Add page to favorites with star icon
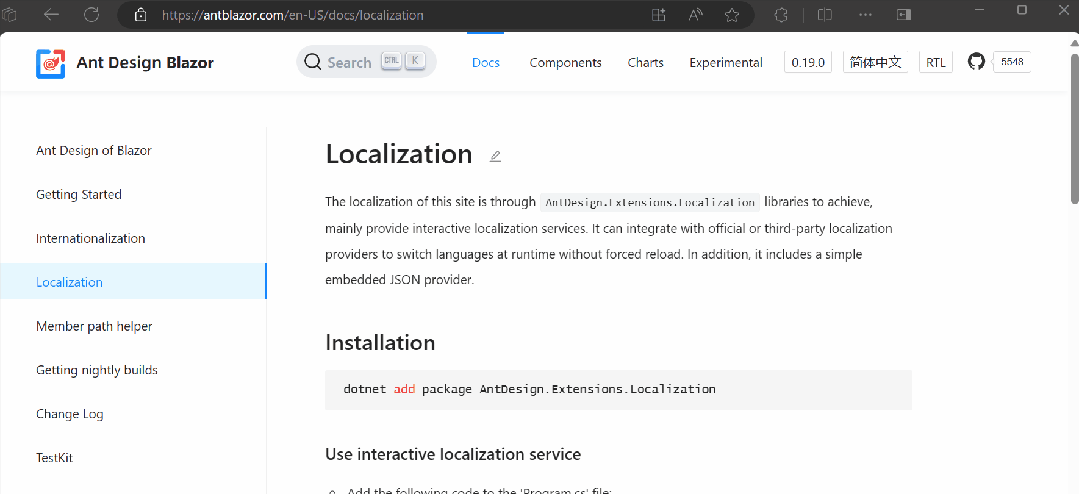1079x494 pixels. (732, 14)
